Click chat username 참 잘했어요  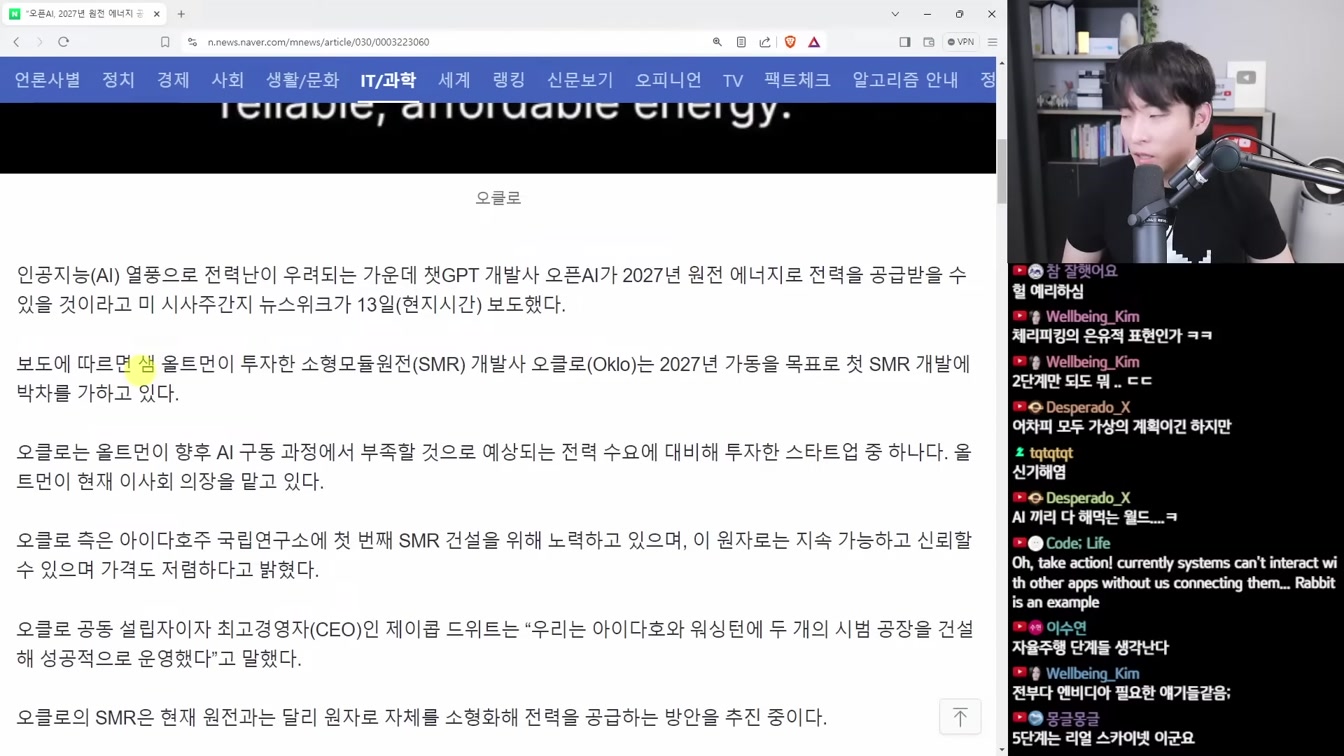(x=1081, y=271)
